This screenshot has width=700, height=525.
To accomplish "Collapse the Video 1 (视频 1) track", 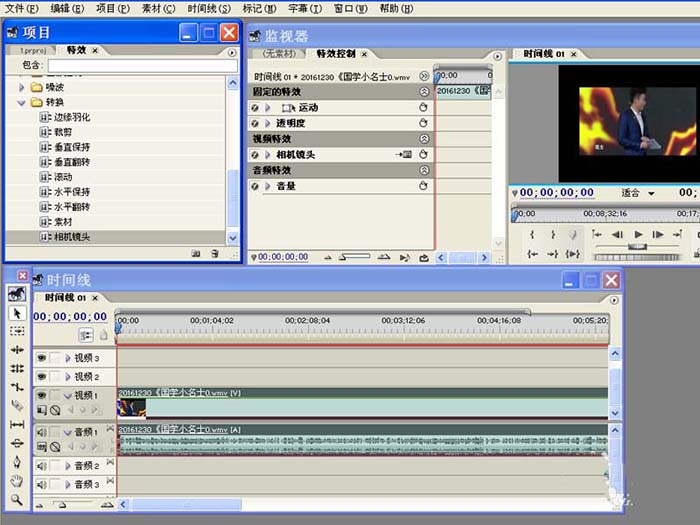I will (x=68, y=396).
